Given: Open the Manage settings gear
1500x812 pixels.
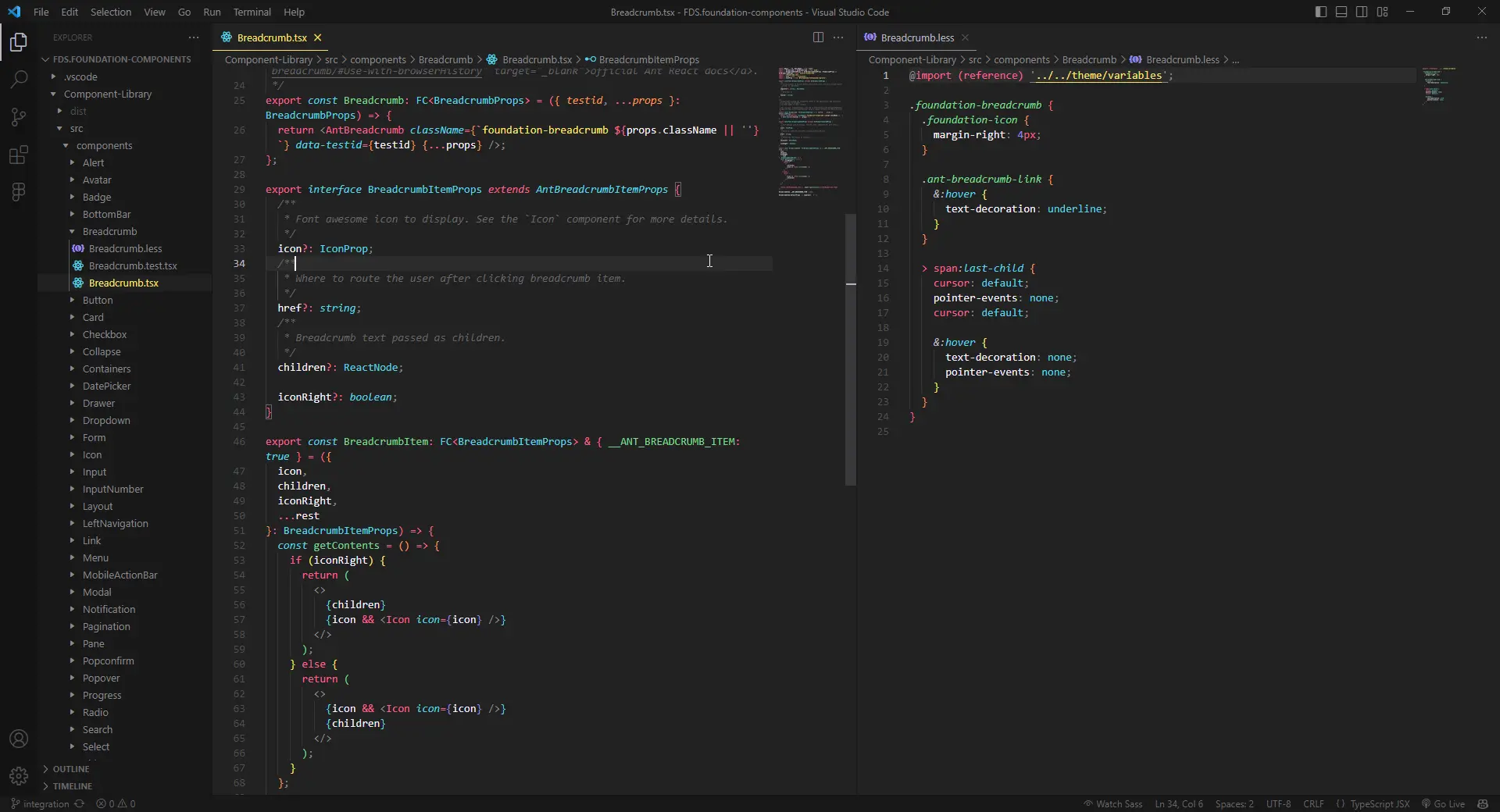Looking at the screenshot, I should tap(19, 776).
